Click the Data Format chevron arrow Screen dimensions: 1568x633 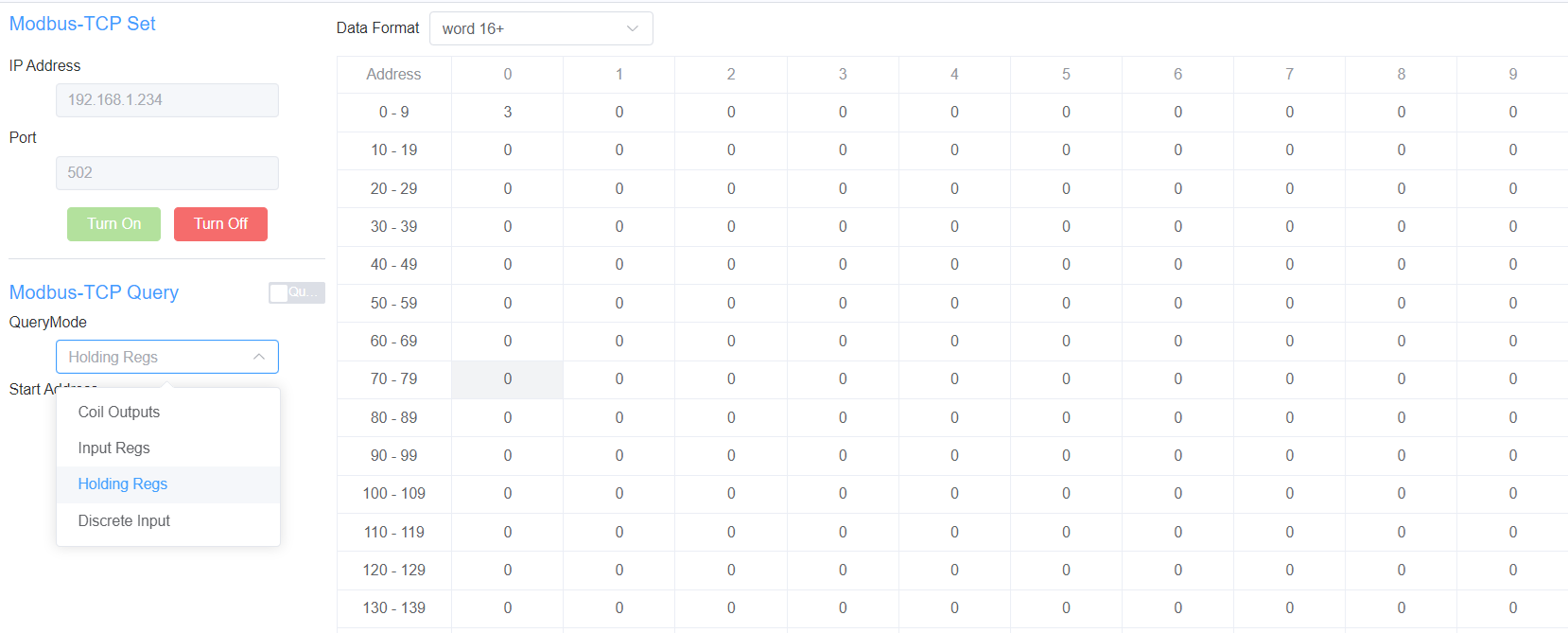pos(633,28)
